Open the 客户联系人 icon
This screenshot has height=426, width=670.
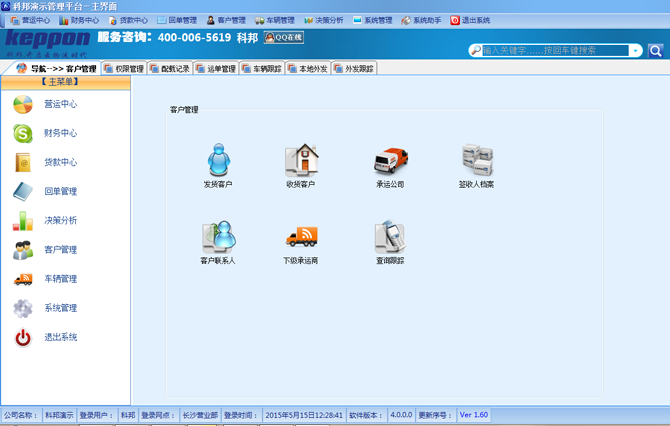click(219, 236)
